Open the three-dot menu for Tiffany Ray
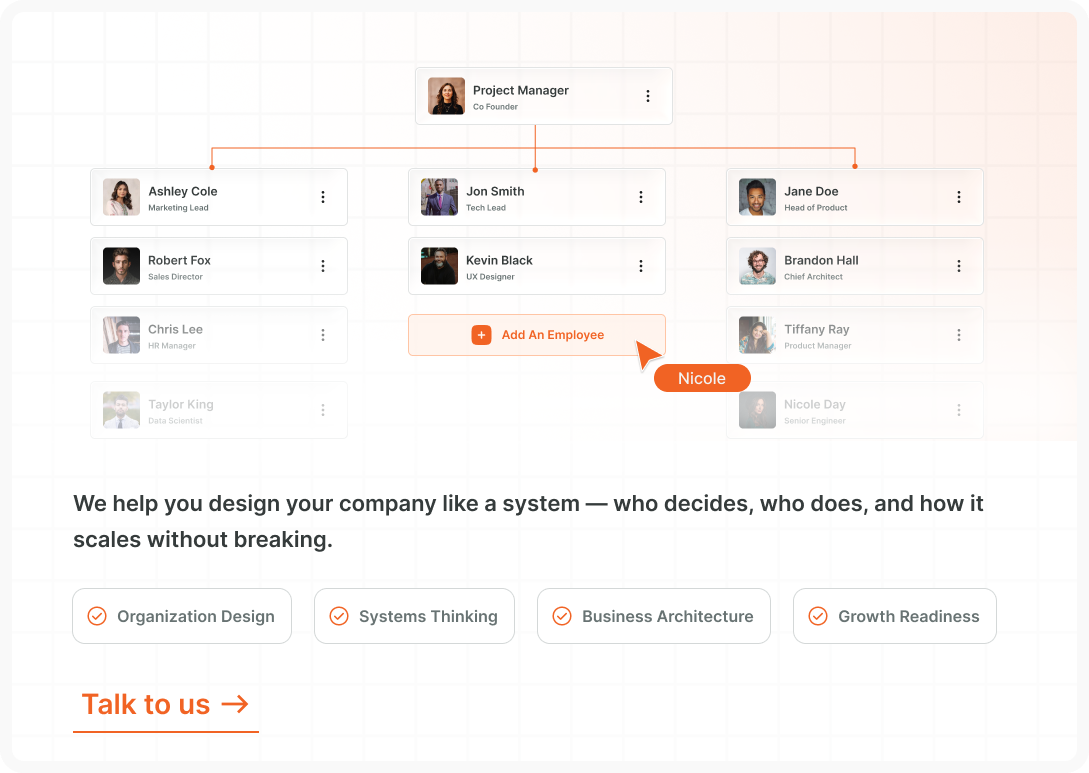The image size is (1089, 773). coord(959,335)
